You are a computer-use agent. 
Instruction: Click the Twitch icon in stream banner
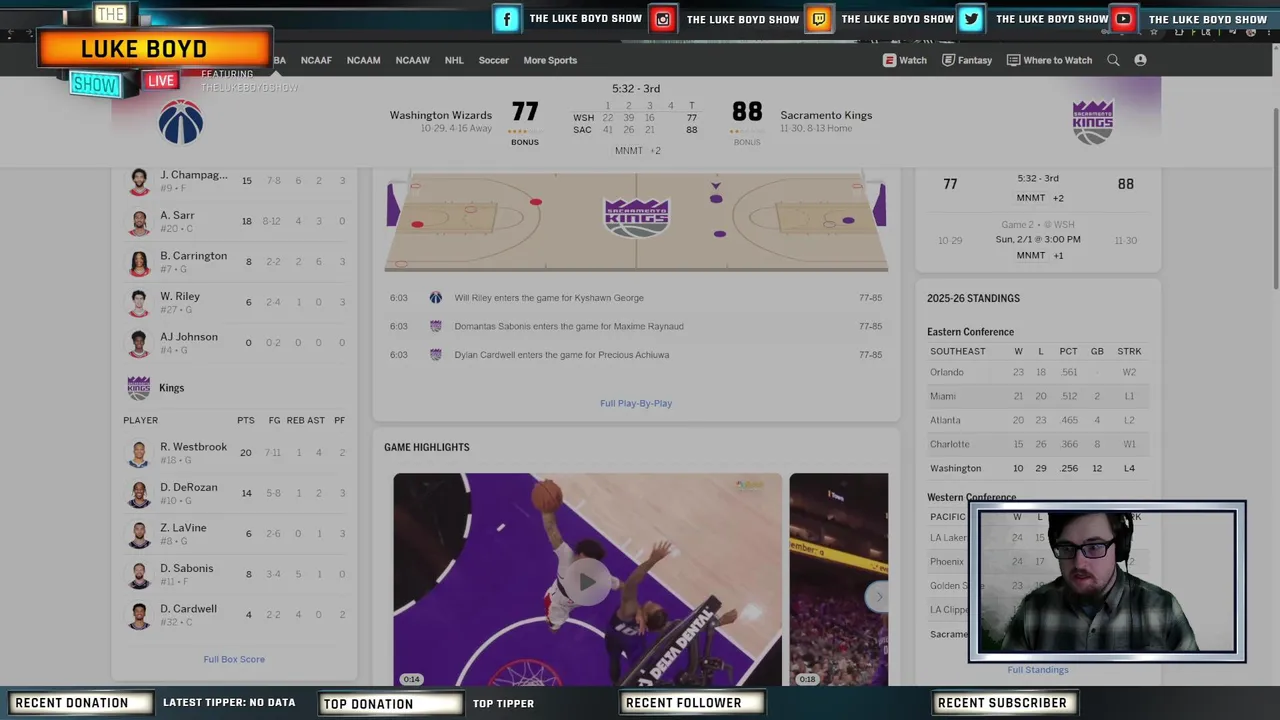(819, 19)
